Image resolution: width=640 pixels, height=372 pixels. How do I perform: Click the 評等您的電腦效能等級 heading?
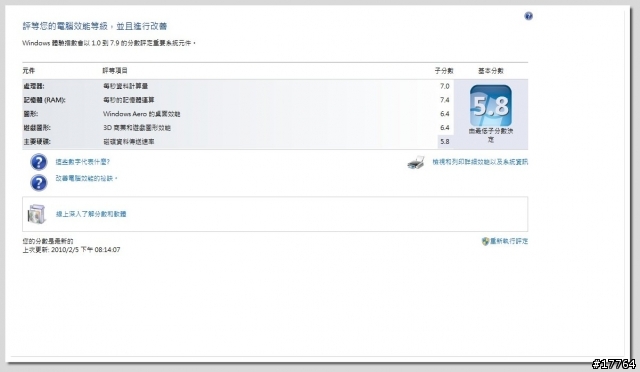[95, 26]
